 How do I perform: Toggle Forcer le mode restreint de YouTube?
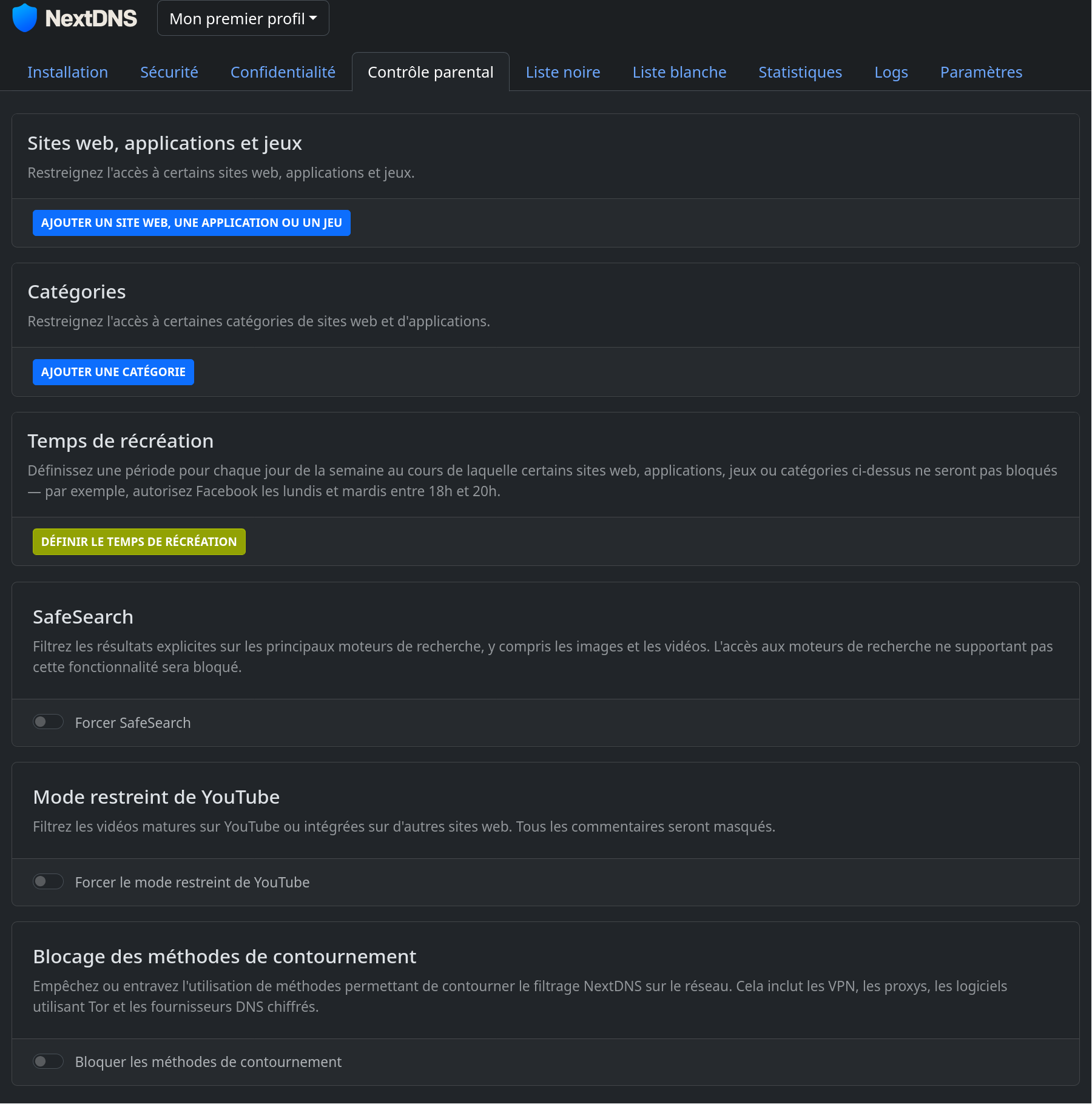pyautogui.click(x=48, y=881)
